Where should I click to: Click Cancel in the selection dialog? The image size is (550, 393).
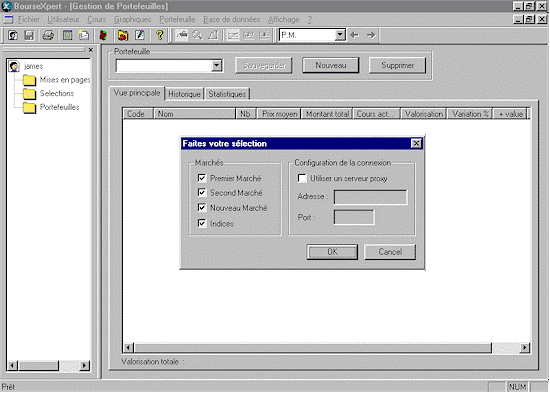tap(390, 252)
